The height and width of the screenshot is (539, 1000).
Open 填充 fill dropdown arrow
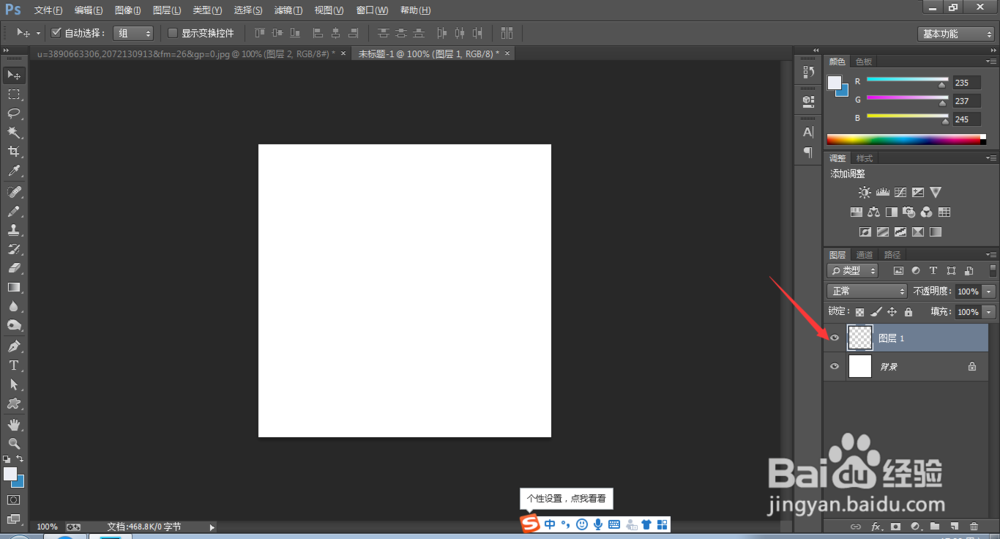[x=989, y=312]
